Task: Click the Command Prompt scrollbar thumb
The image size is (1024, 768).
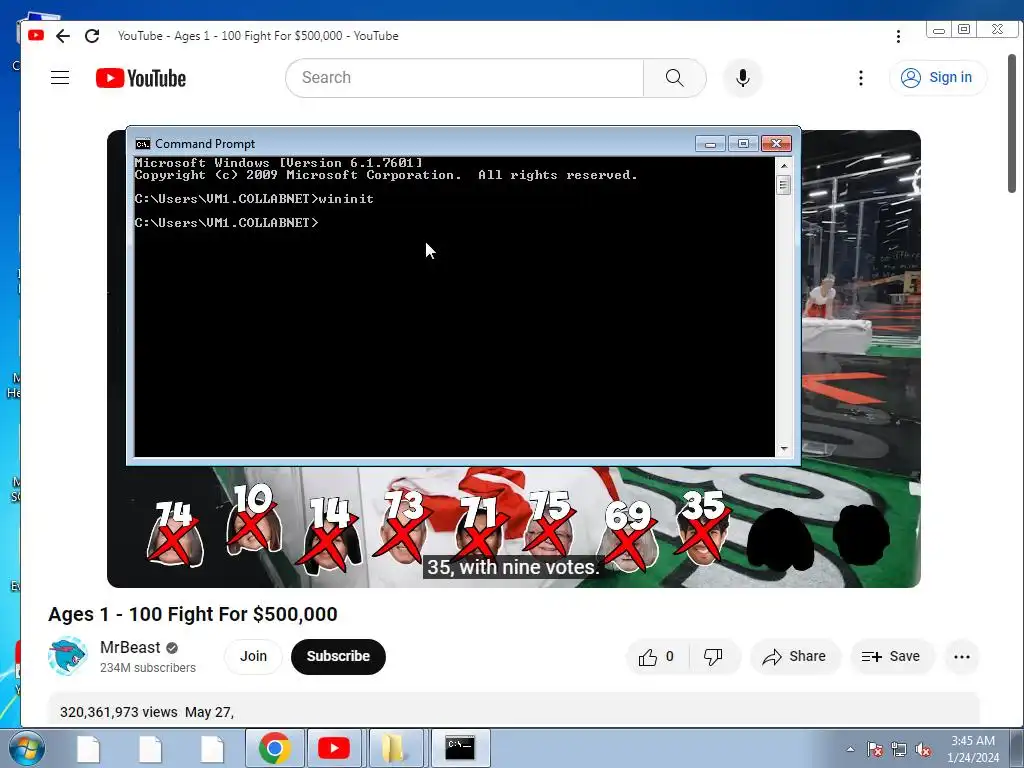Action: pyautogui.click(x=784, y=185)
